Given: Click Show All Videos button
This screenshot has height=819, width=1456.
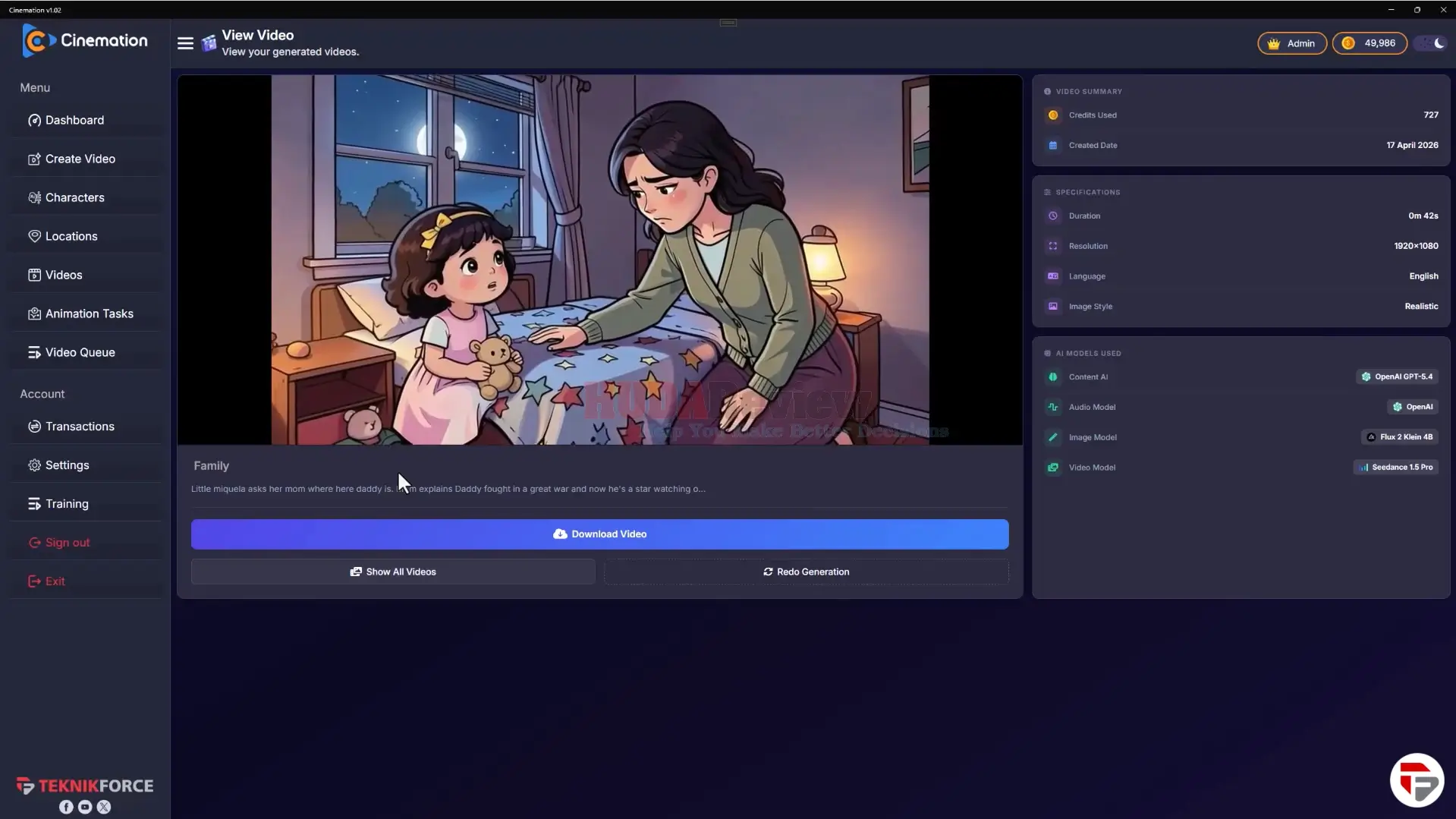Looking at the screenshot, I should [x=393, y=572].
